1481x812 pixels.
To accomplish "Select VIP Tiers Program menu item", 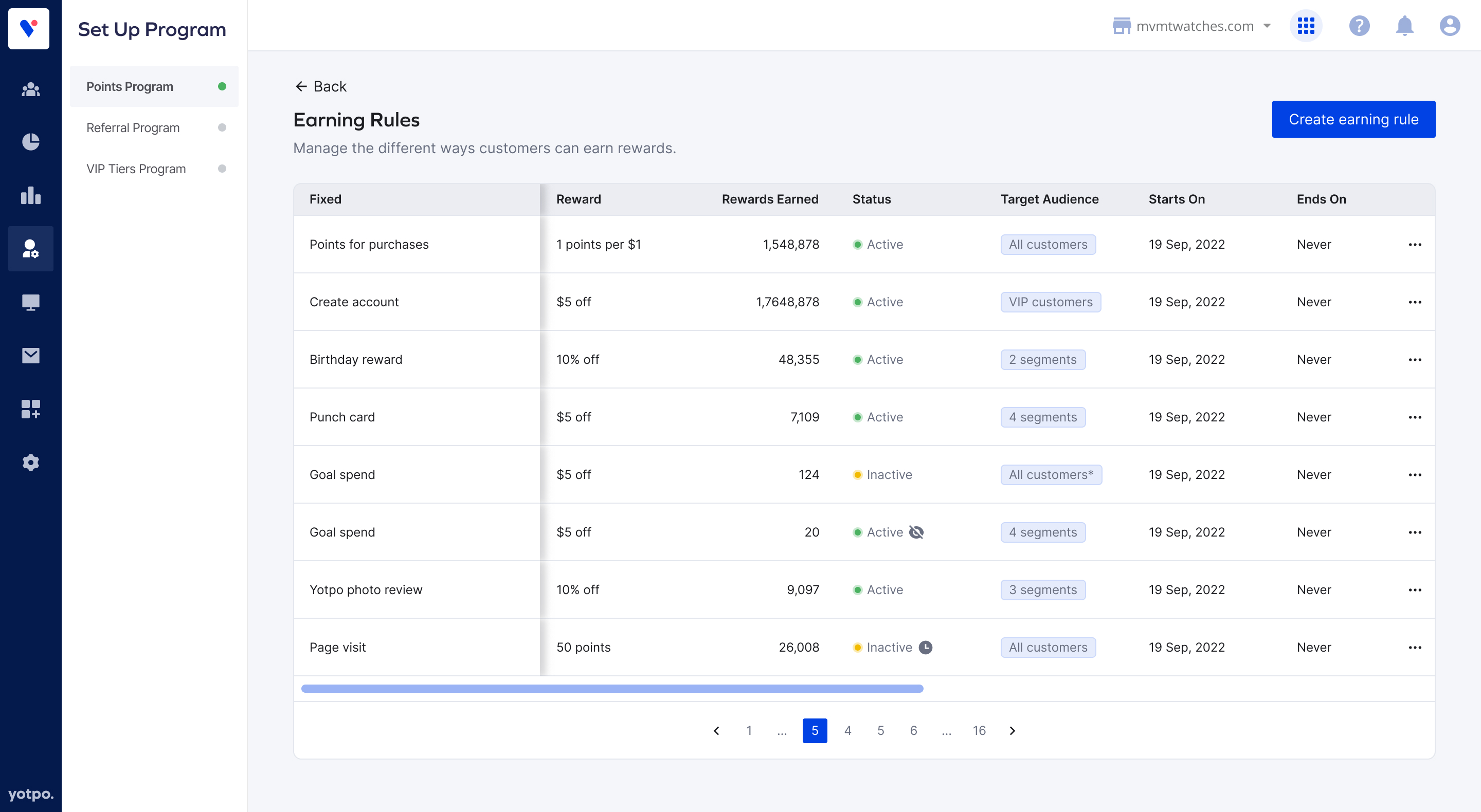I will click(x=136, y=169).
